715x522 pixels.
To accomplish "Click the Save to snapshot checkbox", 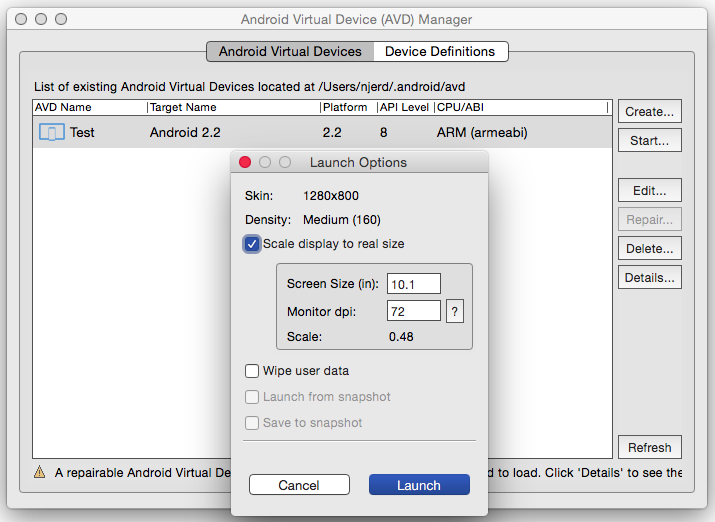I will pos(252,423).
